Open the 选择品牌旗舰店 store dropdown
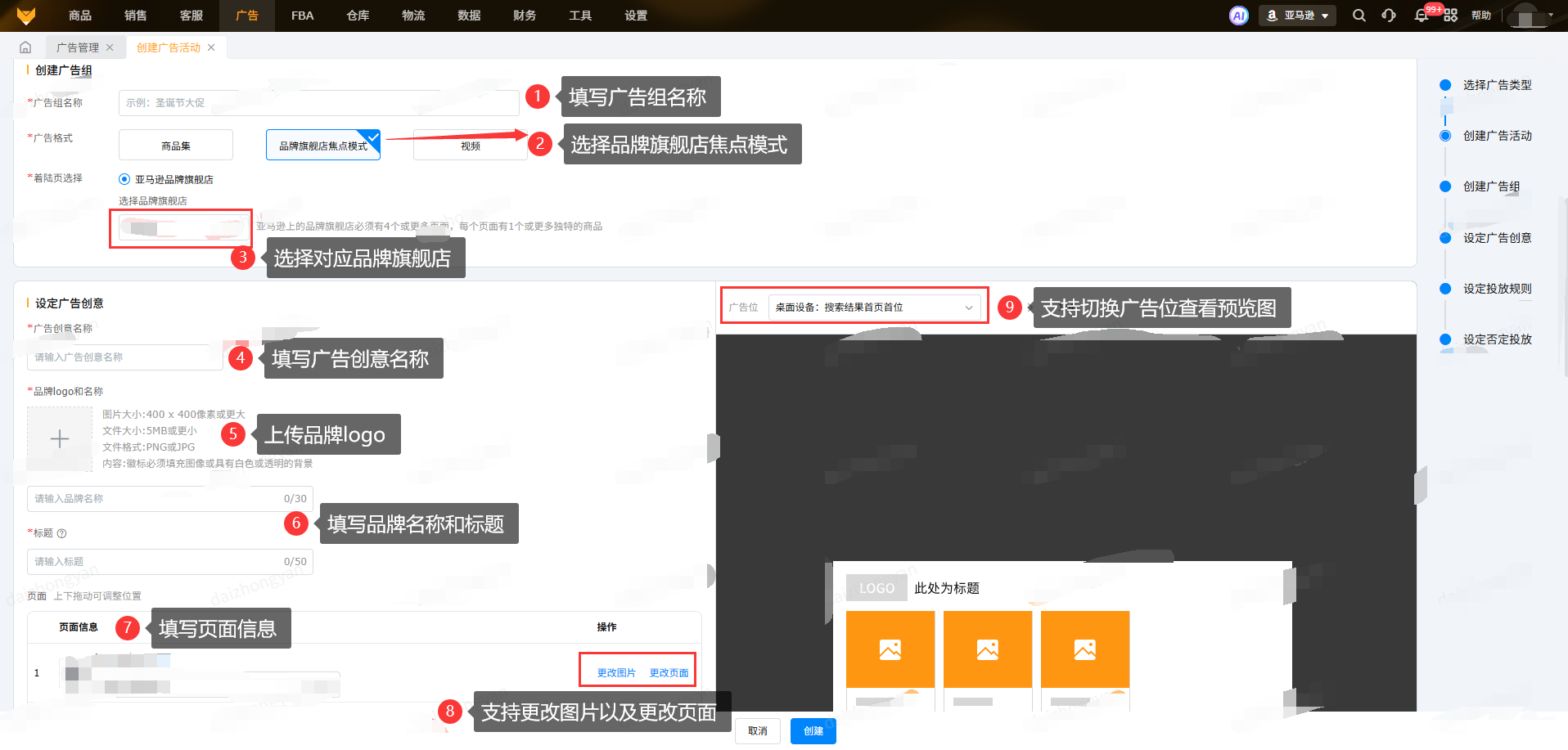Viewport: 1568px width, 750px height. (184, 227)
